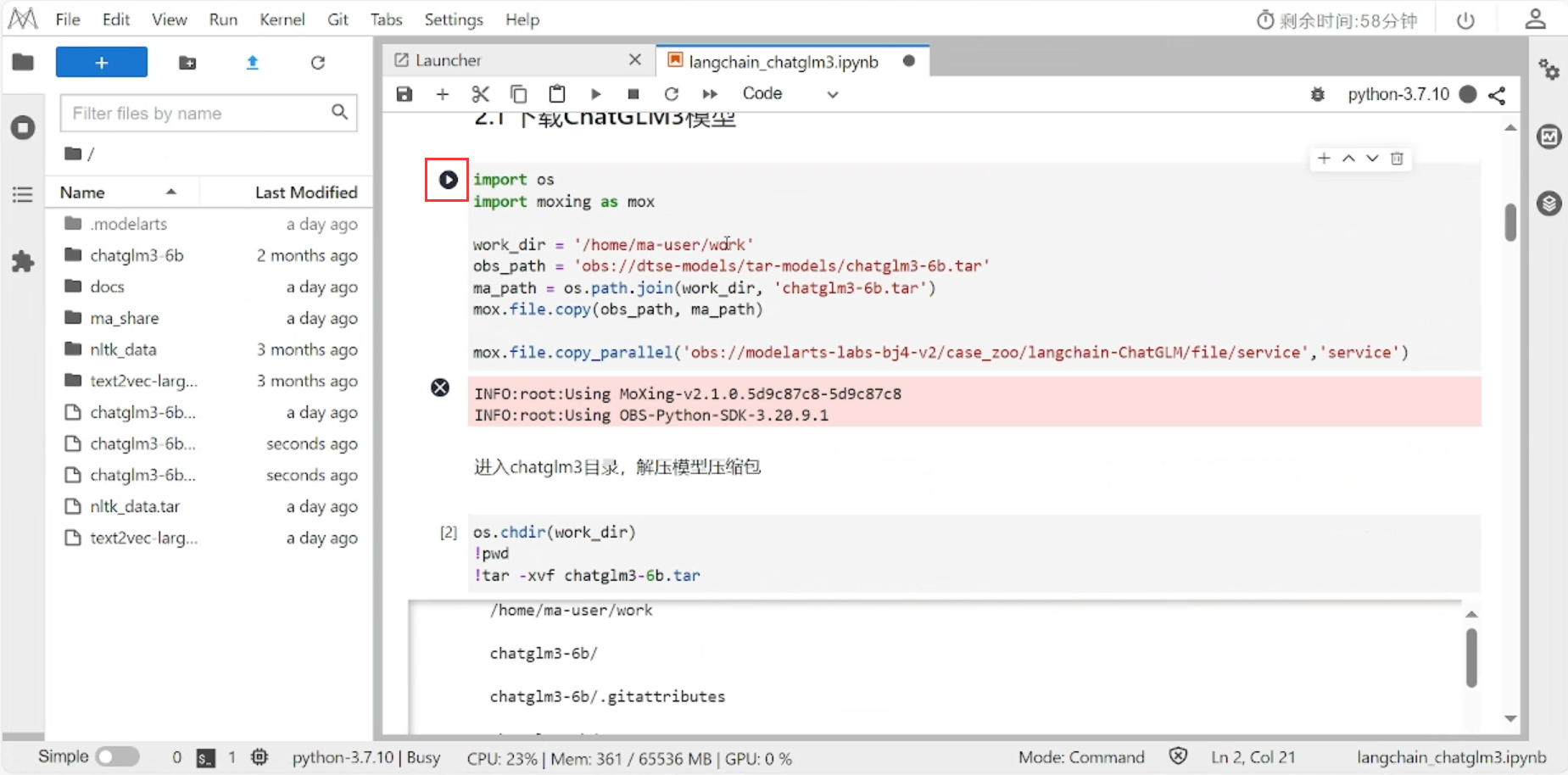This screenshot has width=1568, height=775.
Task: Upload files with the upload arrow icon
Action: coord(252,63)
